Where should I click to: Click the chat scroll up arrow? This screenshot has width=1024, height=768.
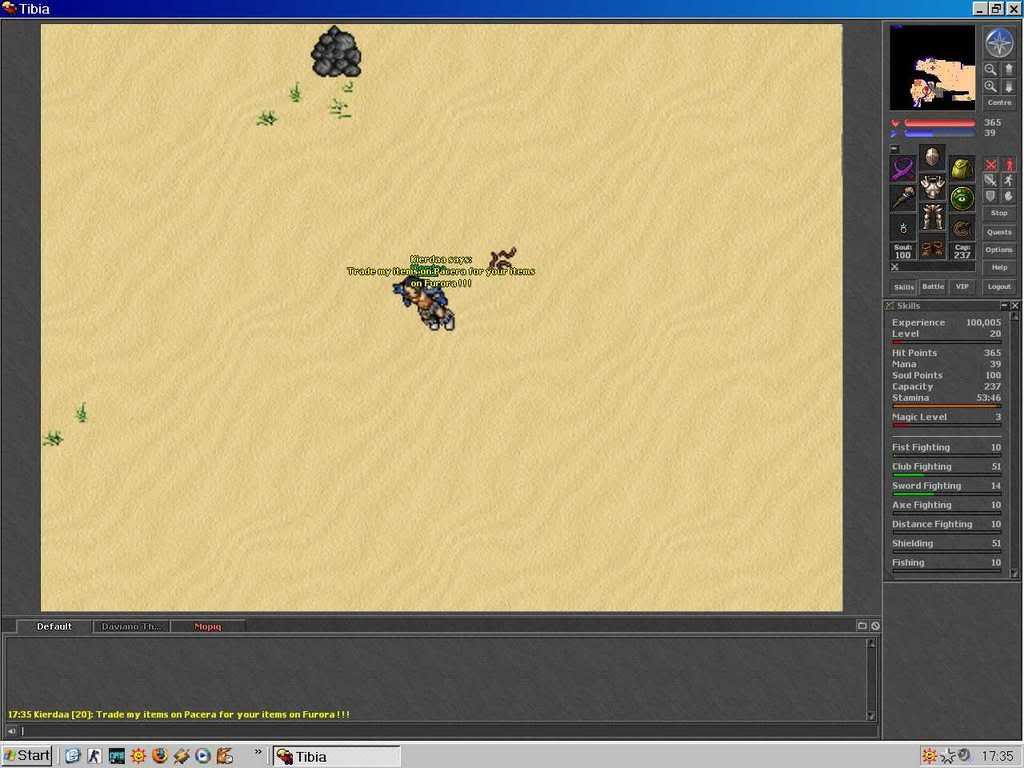pyautogui.click(x=871, y=643)
